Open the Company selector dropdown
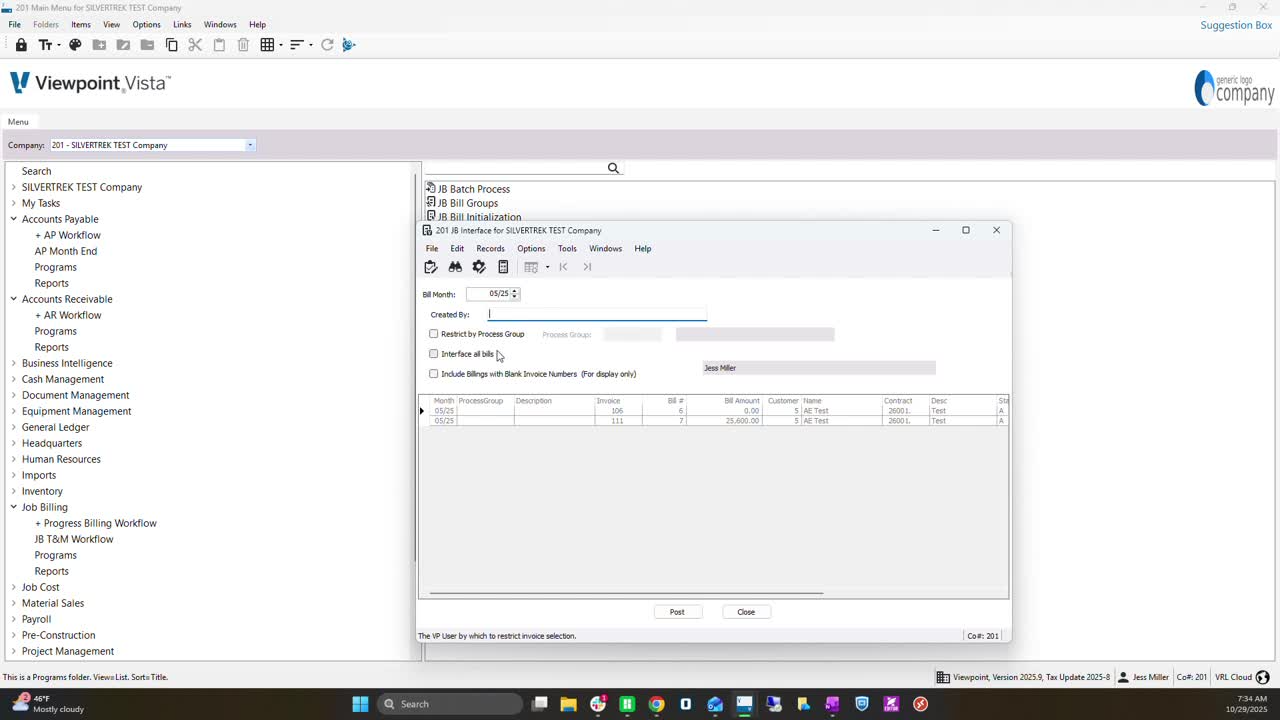Image resolution: width=1280 pixels, height=720 pixels. (x=250, y=145)
